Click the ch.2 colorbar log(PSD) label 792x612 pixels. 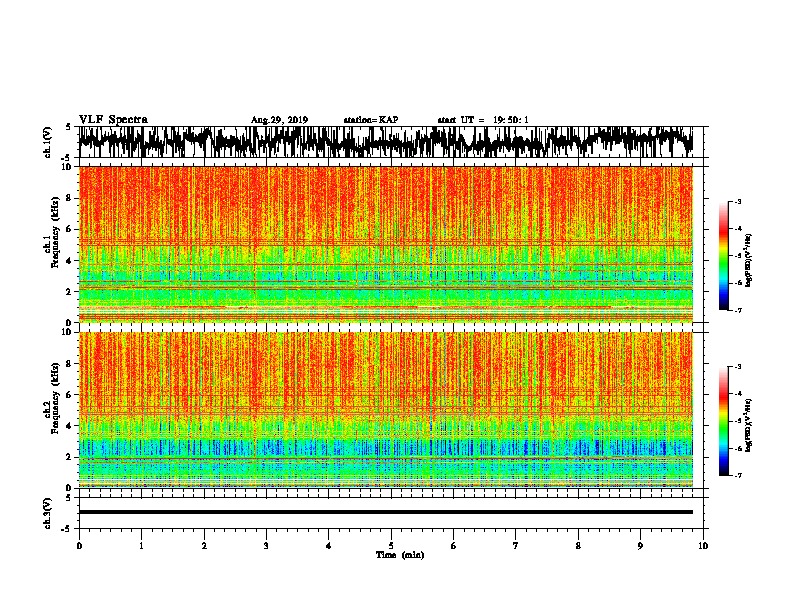tap(749, 425)
